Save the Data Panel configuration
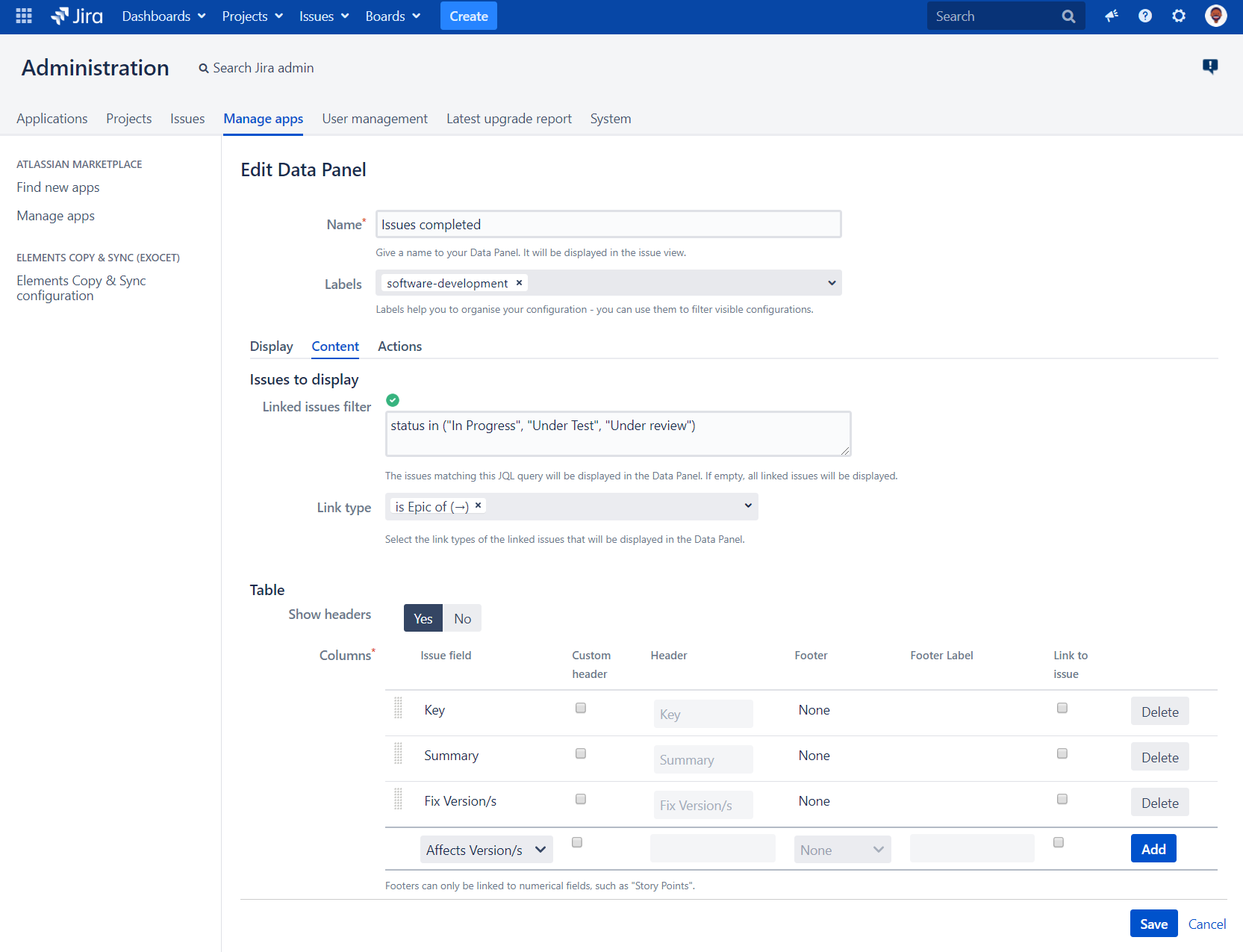 click(1153, 924)
